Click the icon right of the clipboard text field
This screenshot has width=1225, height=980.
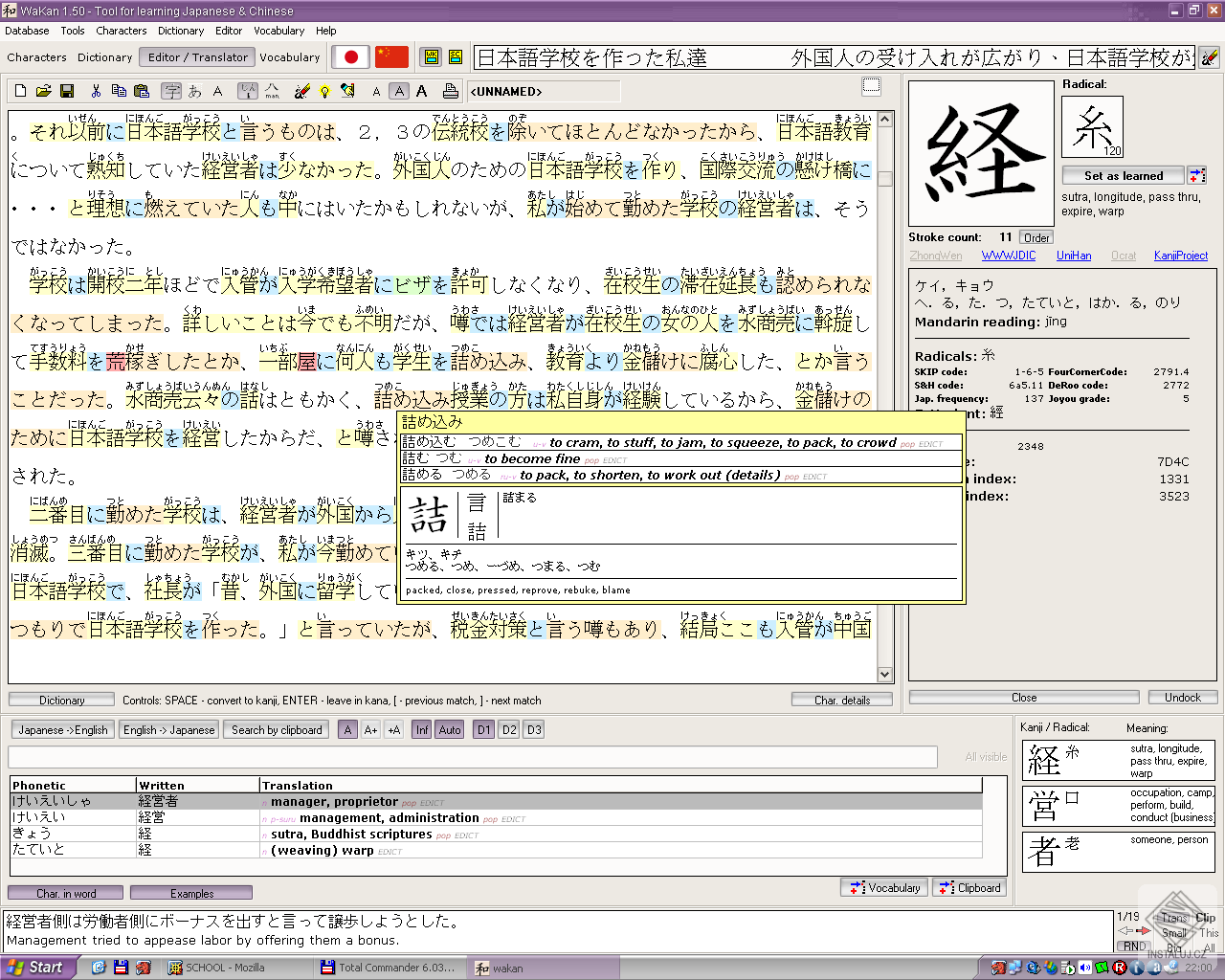[1210, 57]
